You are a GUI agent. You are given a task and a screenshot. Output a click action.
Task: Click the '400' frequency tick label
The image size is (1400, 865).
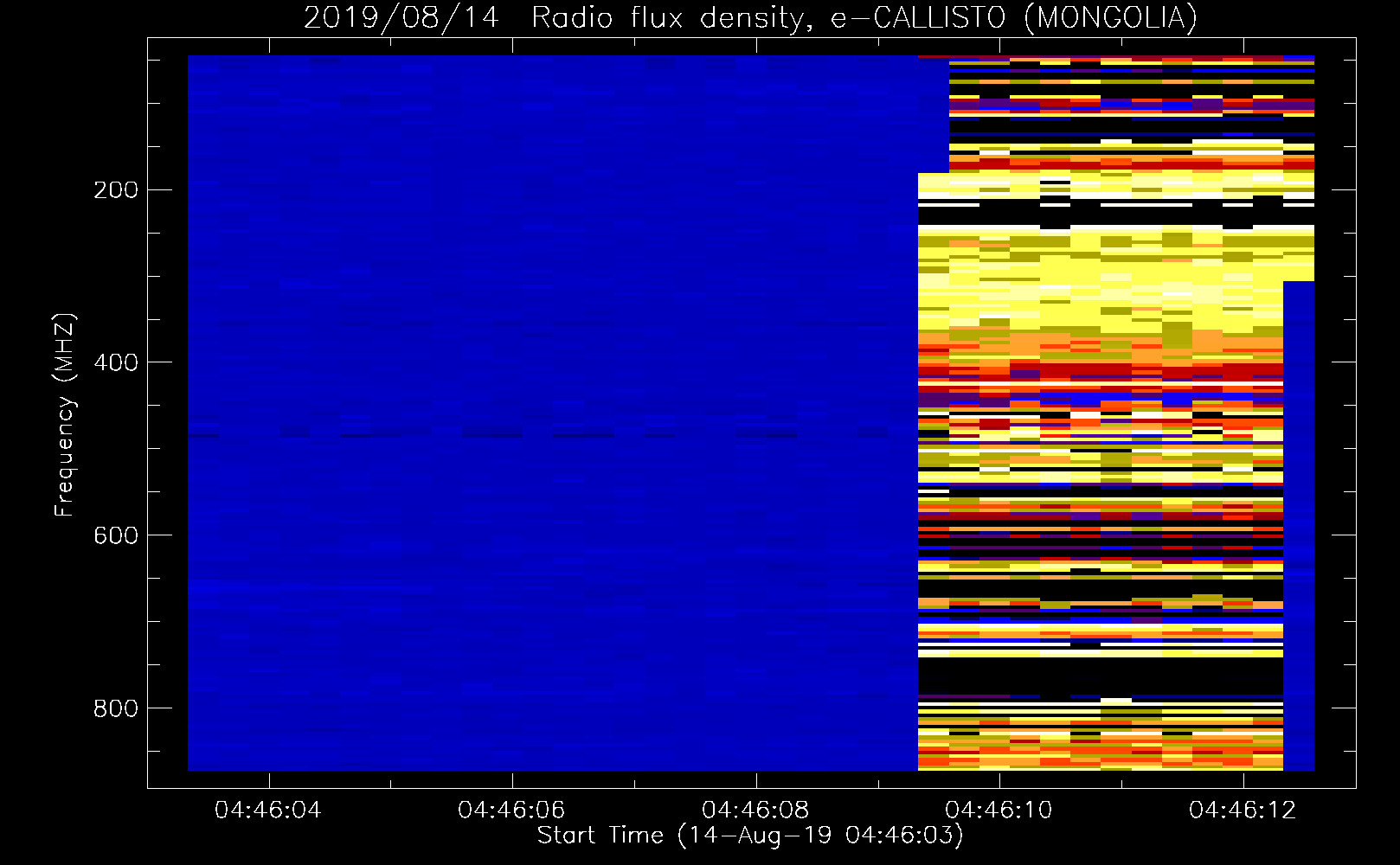pyautogui.click(x=116, y=362)
